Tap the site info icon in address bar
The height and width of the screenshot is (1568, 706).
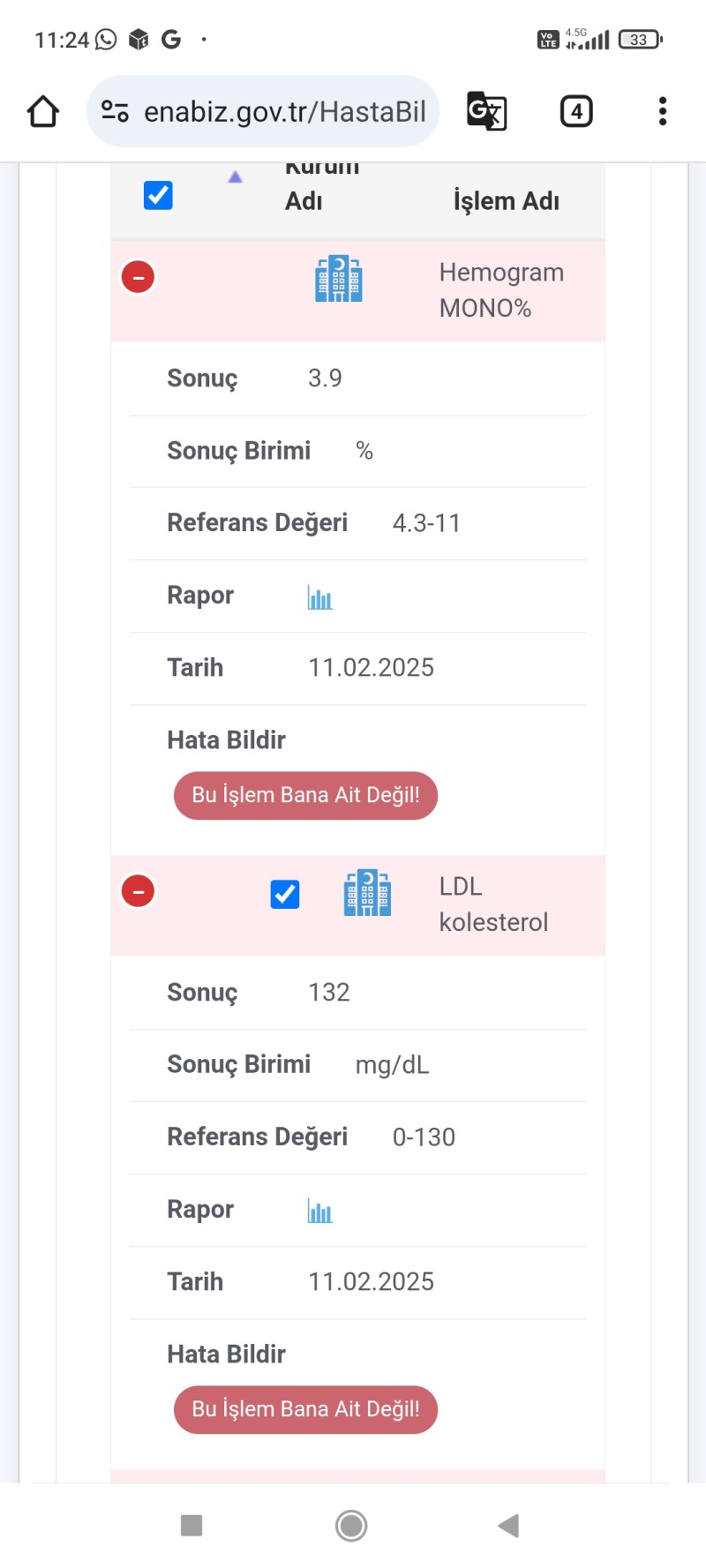point(115,111)
